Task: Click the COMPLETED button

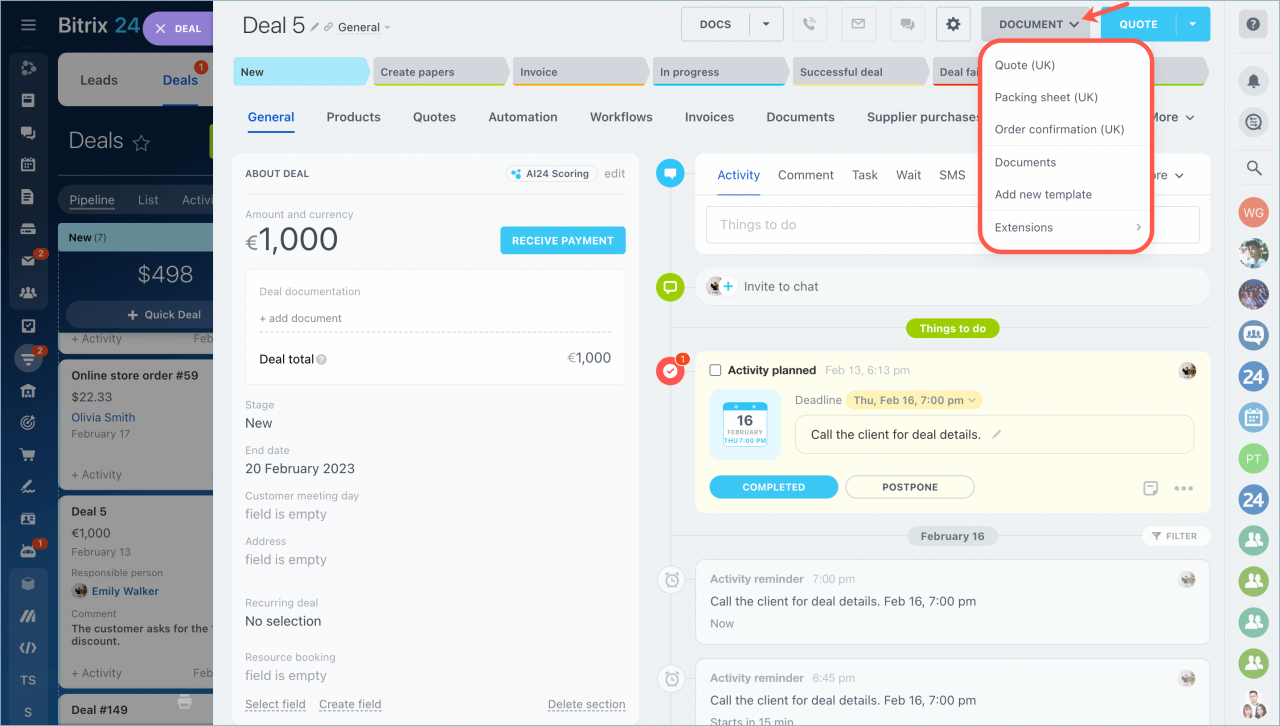Action: pyautogui.click(x=773, y=487)
